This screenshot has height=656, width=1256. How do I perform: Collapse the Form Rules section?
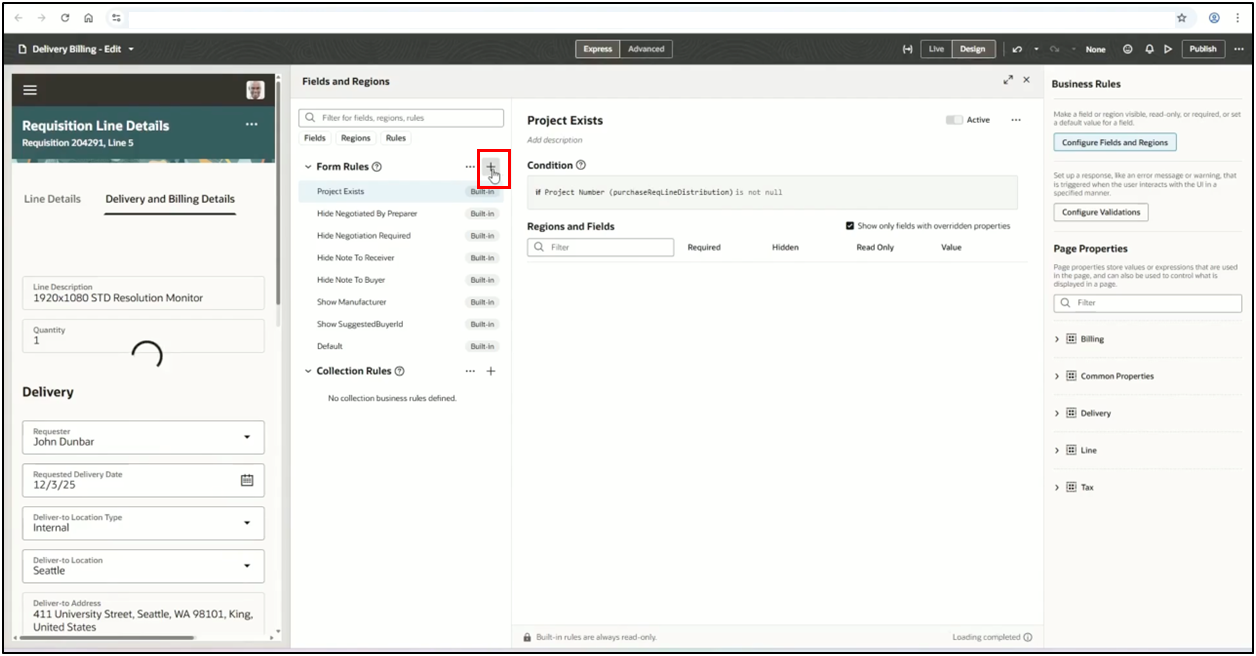[308, 167]
